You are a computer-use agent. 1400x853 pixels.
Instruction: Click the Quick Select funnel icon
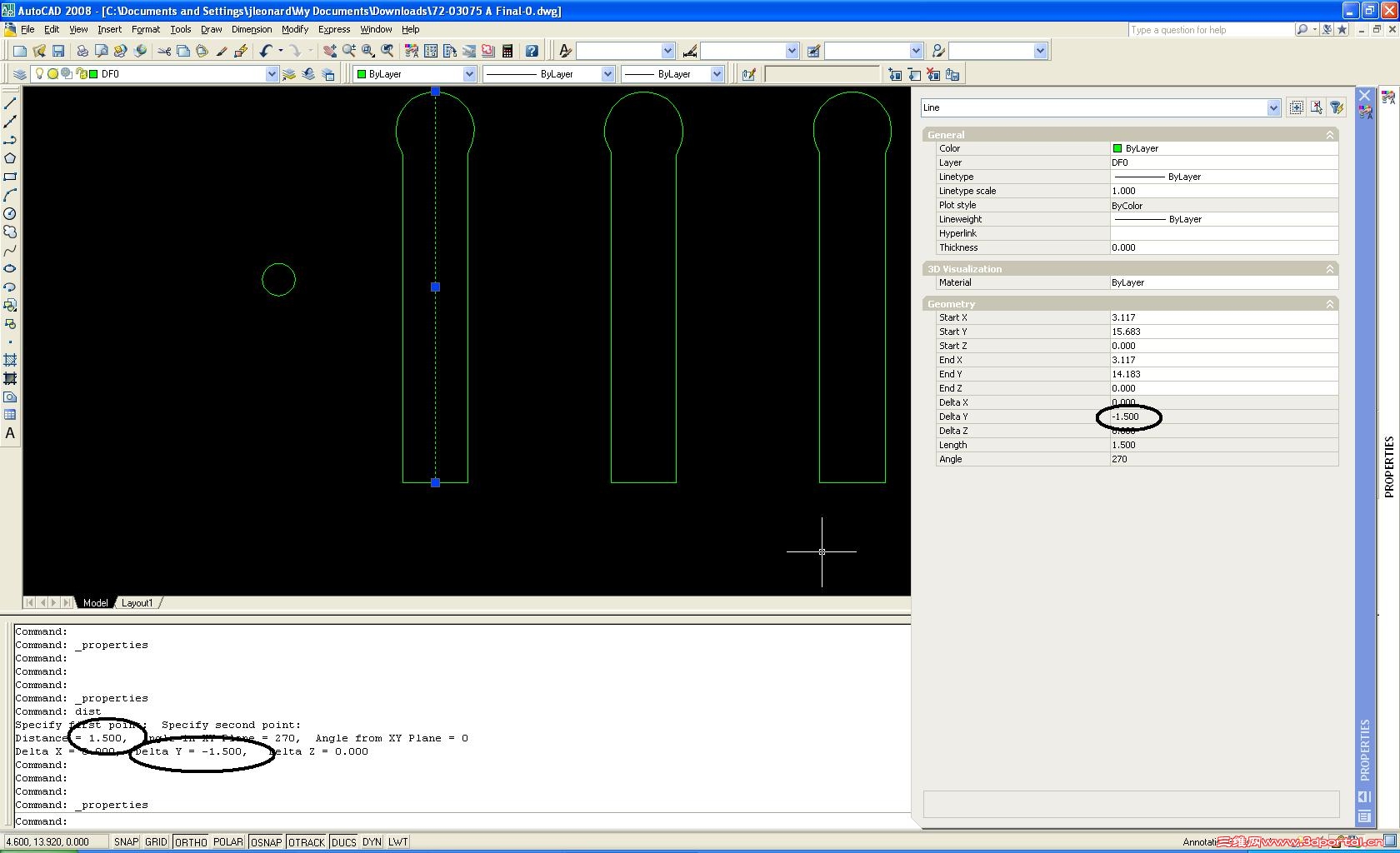point(1337,107)
